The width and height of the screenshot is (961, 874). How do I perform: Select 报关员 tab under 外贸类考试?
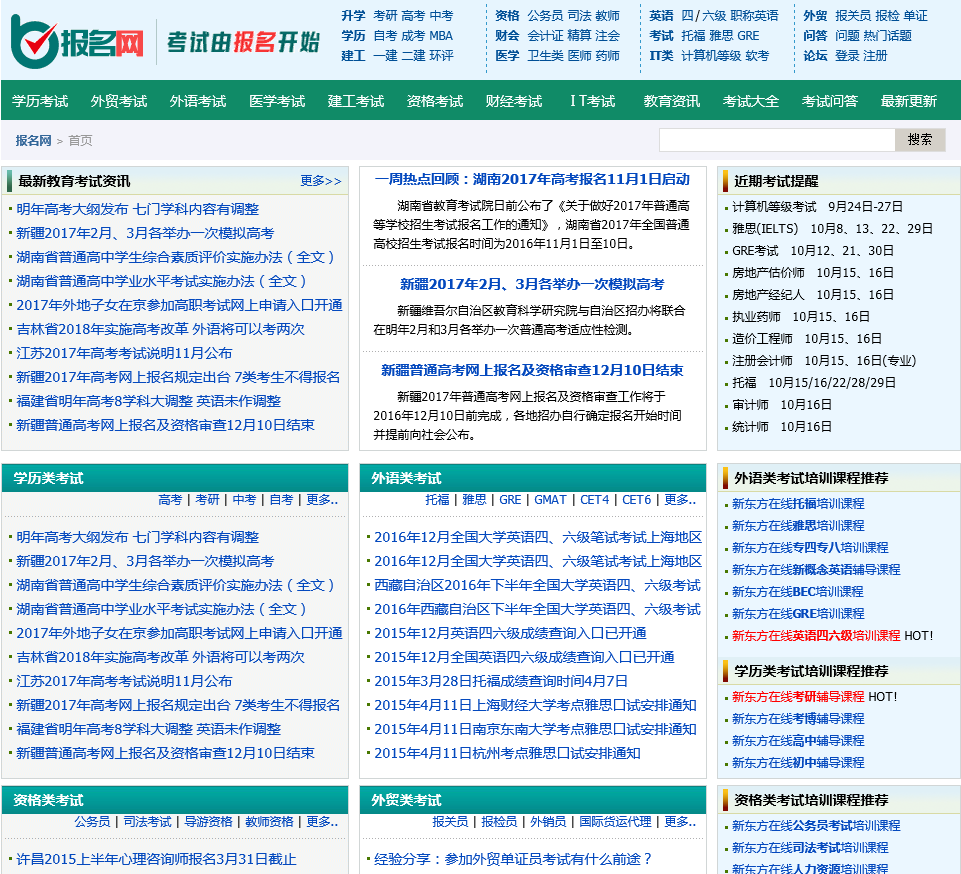pos(450,822)
